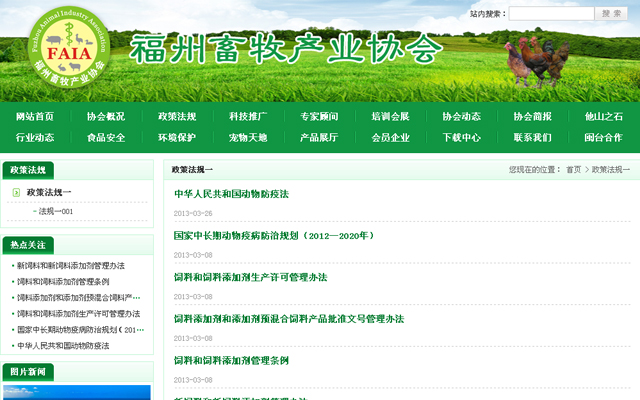Open the 产品展厅 menu item
640x400 pixels.
tap(319, 138)
